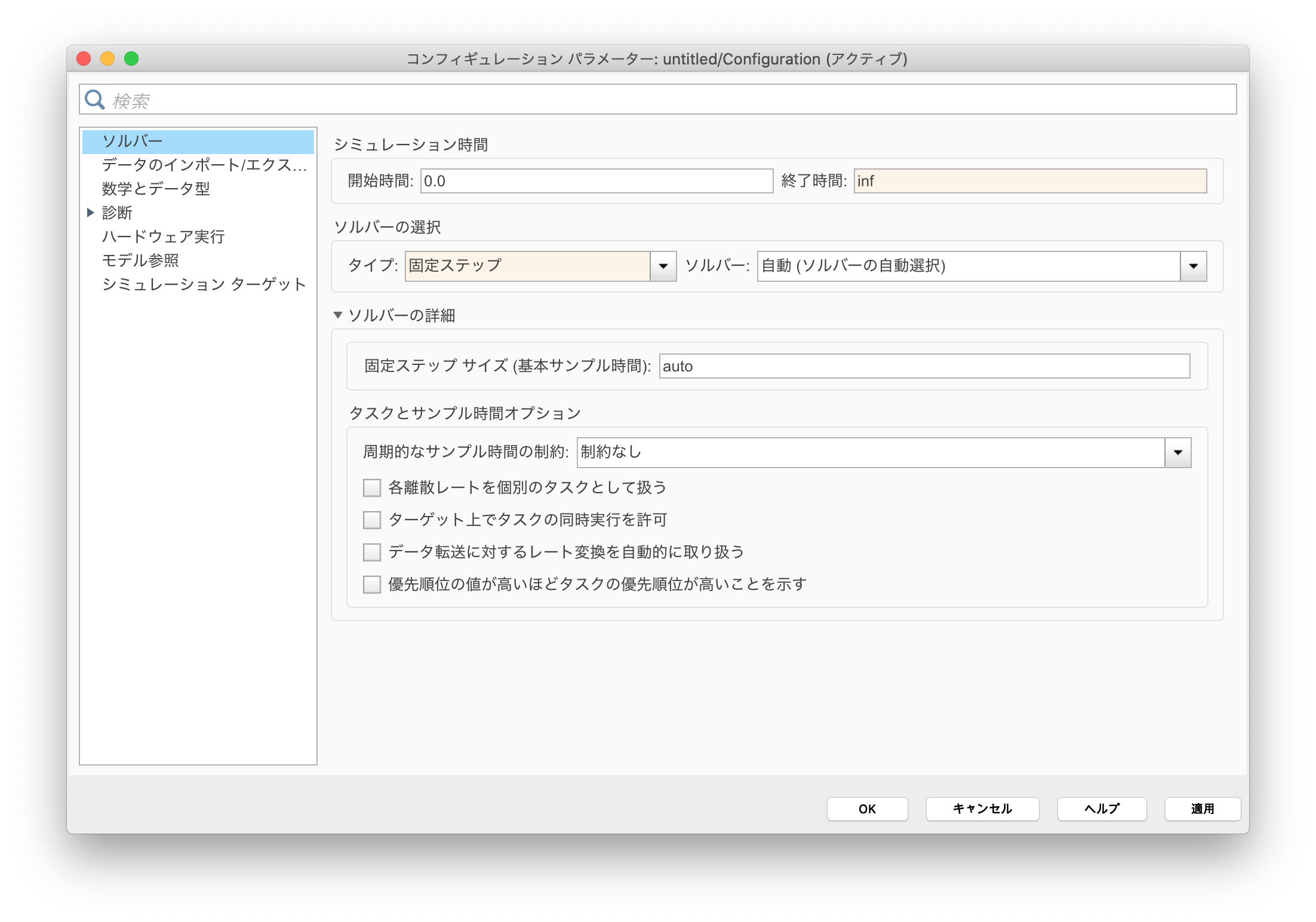Image resolution: width=1316 pixels, height=922 pixels.
Task: Click the green maximize window button
Action: coord(131,59)
